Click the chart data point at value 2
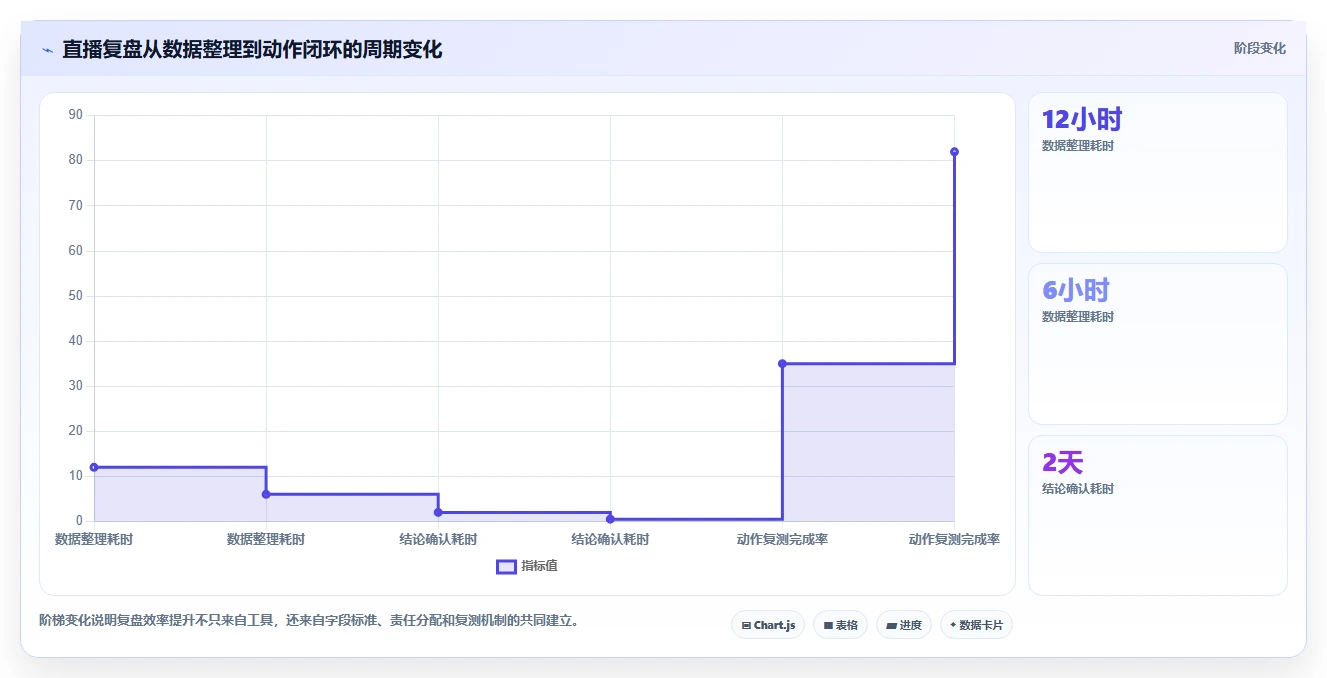This screenshot has height=678, width=1327. click(x=438, y=512)
